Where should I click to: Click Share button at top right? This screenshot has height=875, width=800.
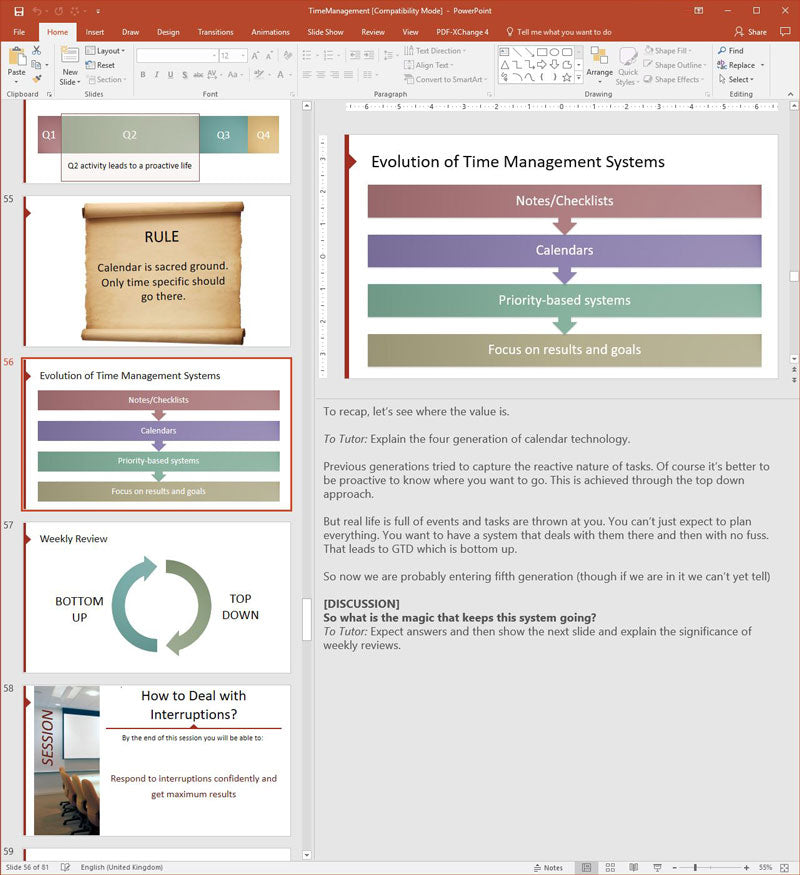[750, 32]
